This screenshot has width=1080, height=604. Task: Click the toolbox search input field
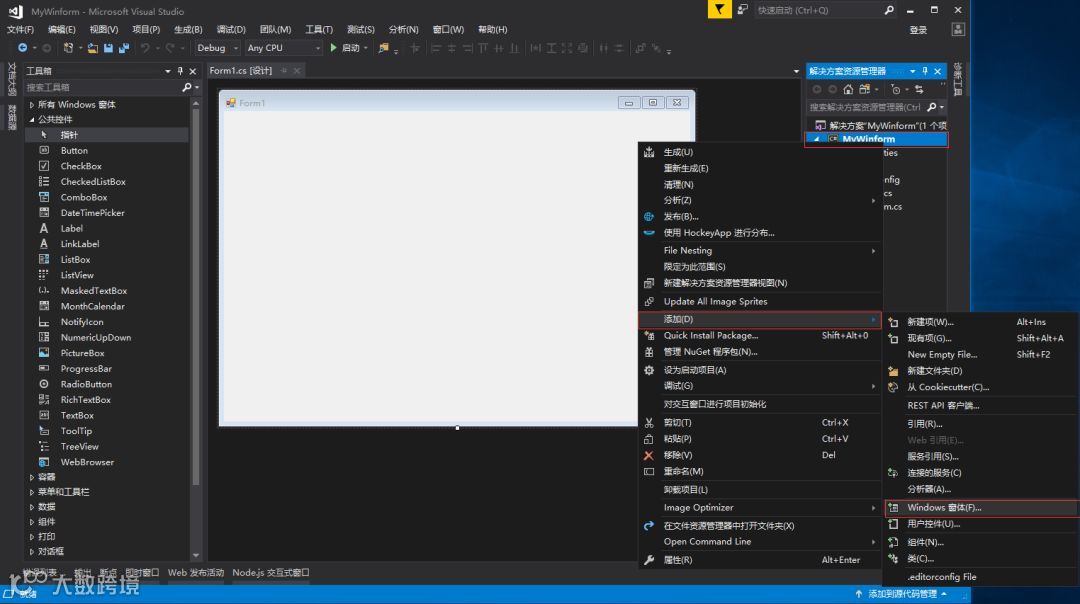tap(102, 87)
